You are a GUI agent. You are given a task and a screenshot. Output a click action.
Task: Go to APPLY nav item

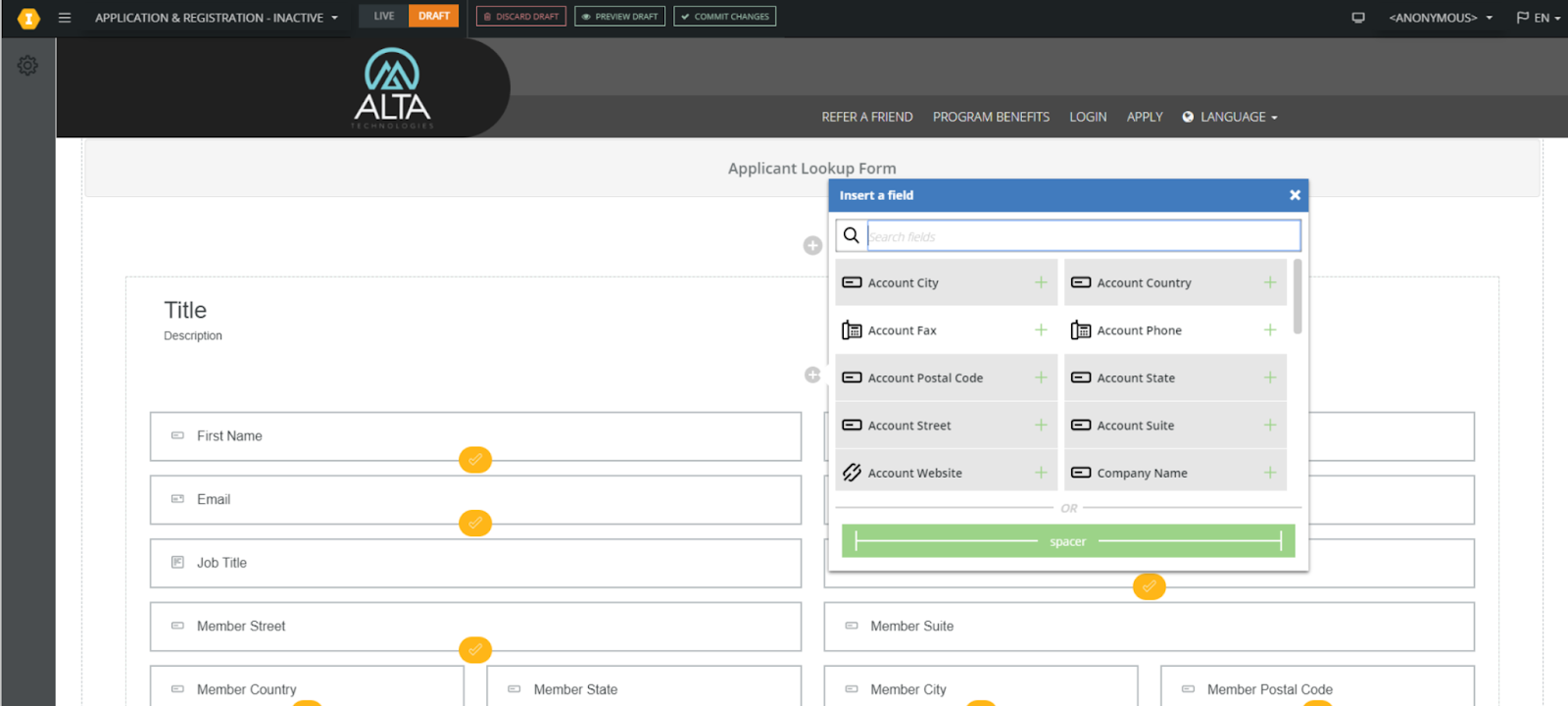[1145, 117]
